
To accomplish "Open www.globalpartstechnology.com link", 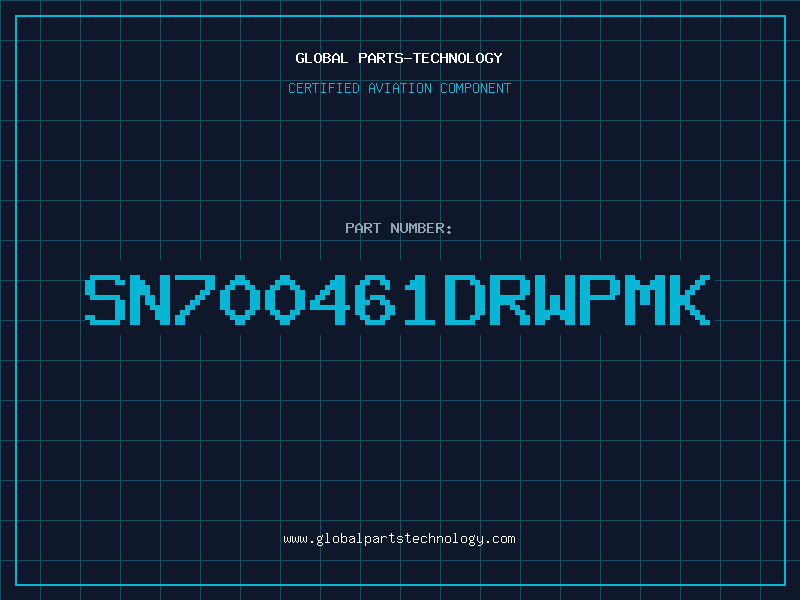I will point(399,539).
